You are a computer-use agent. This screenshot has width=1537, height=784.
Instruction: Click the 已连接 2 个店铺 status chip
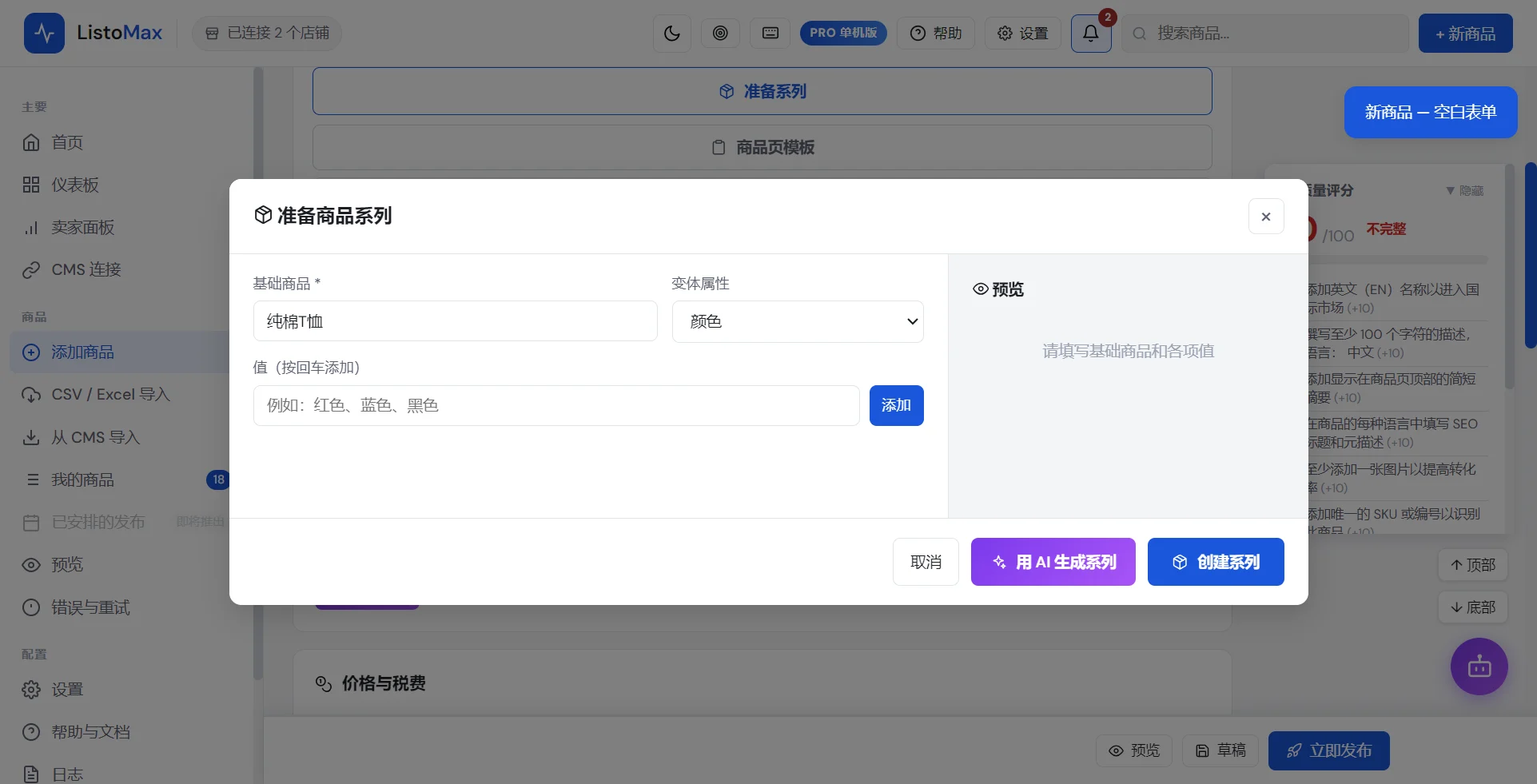267,34
